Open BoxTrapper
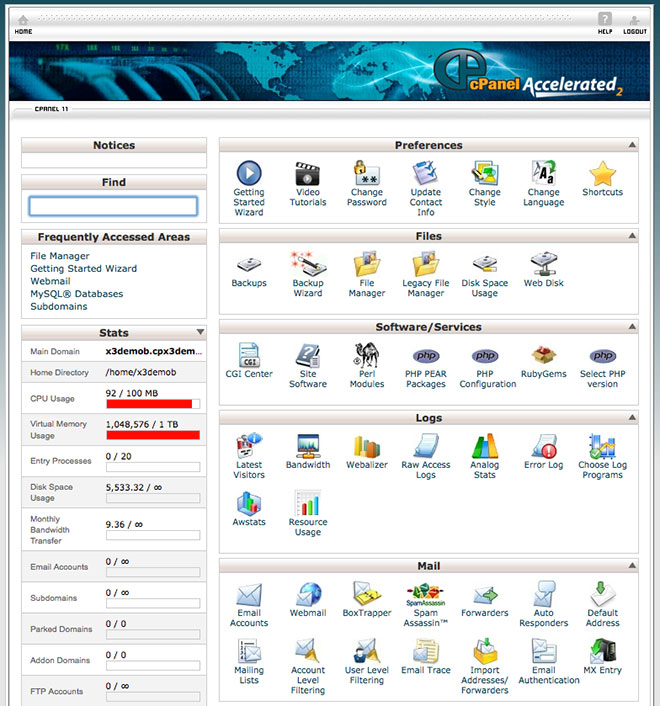 coord(366,594)
